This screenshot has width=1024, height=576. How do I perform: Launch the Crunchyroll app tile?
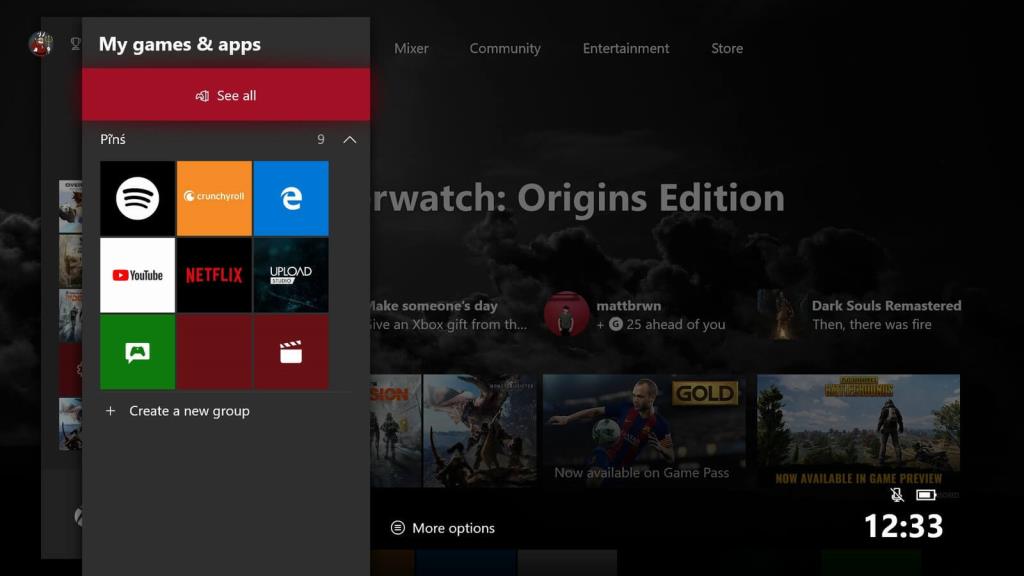[214, 198]
